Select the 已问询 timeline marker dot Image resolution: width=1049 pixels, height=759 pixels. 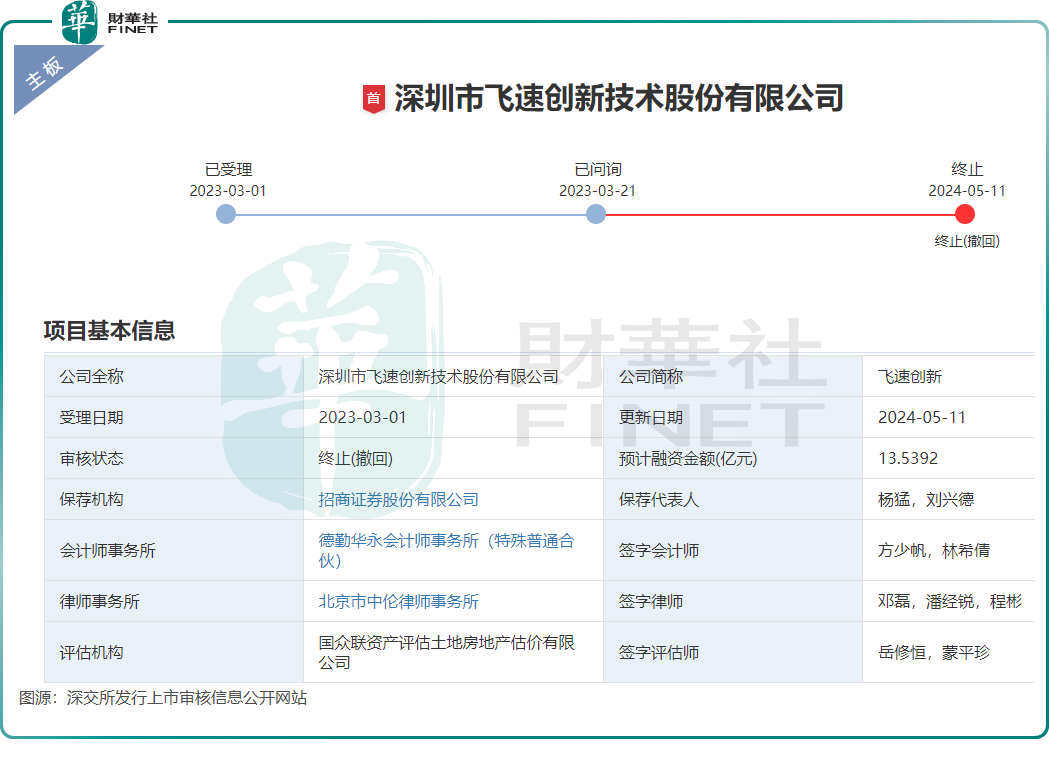tap(595, 215)
